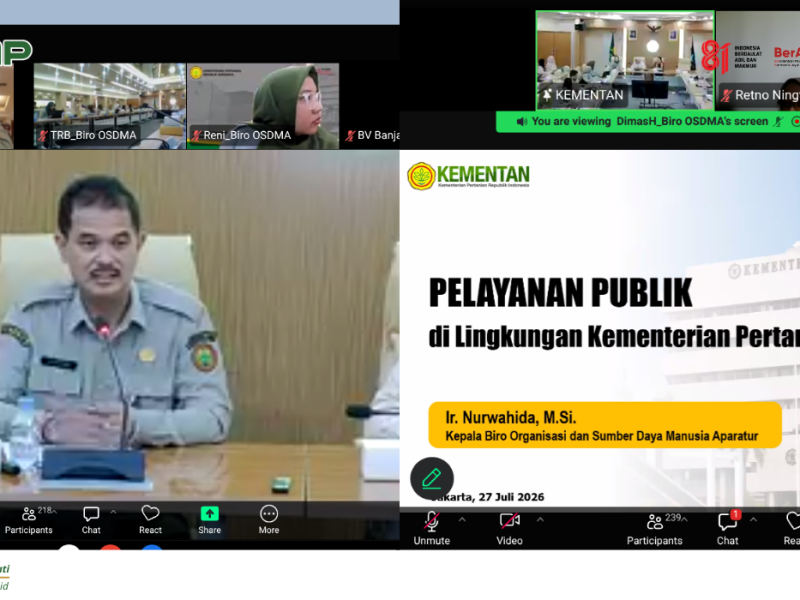Select the Reni_Biro OSDMA video thumbnail
This screenshot has height=600, width=800.
(x=263, y=106)
